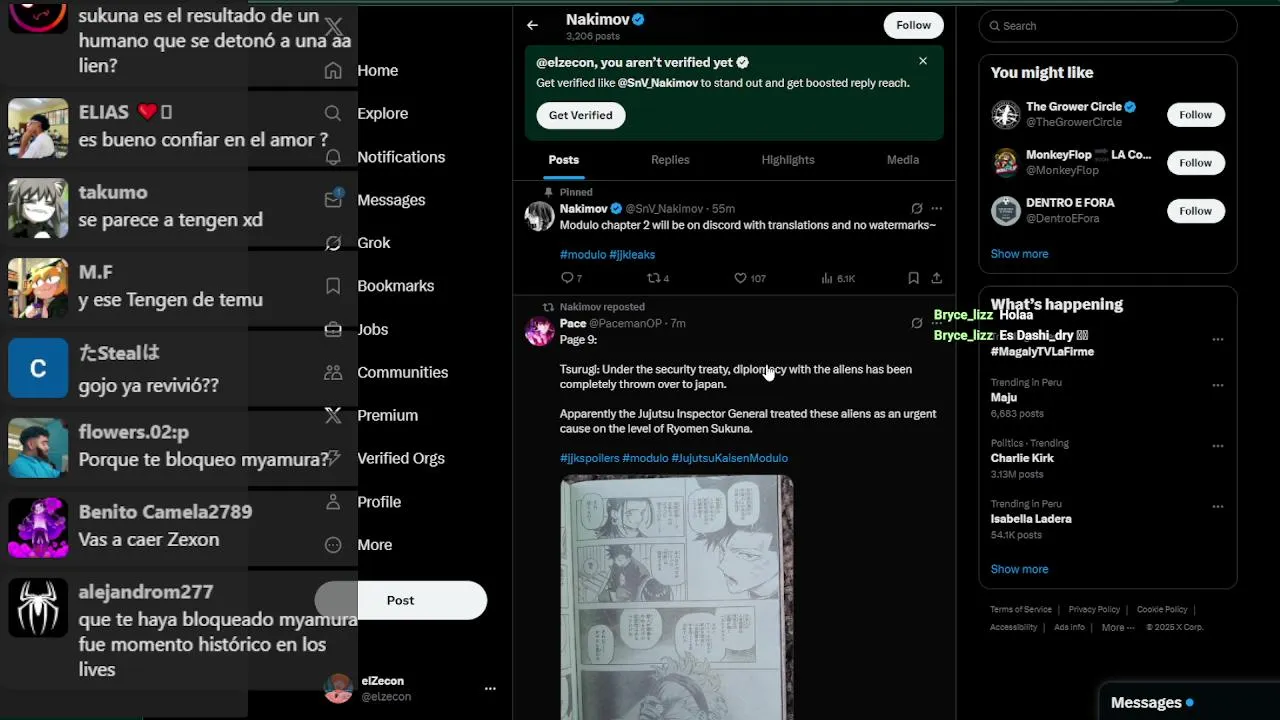Open Messages drawer at bottom

(1188, 702)
